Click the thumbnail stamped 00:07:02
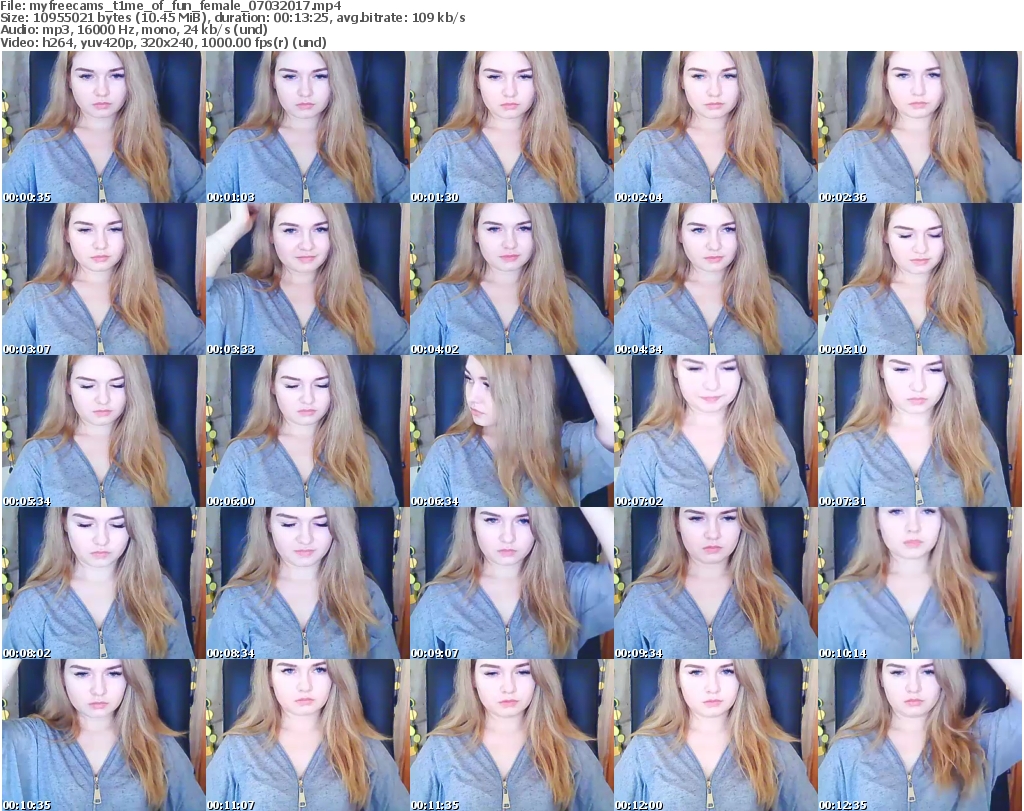The width and height of the screenshot is (1024, 811). point(716,432)
